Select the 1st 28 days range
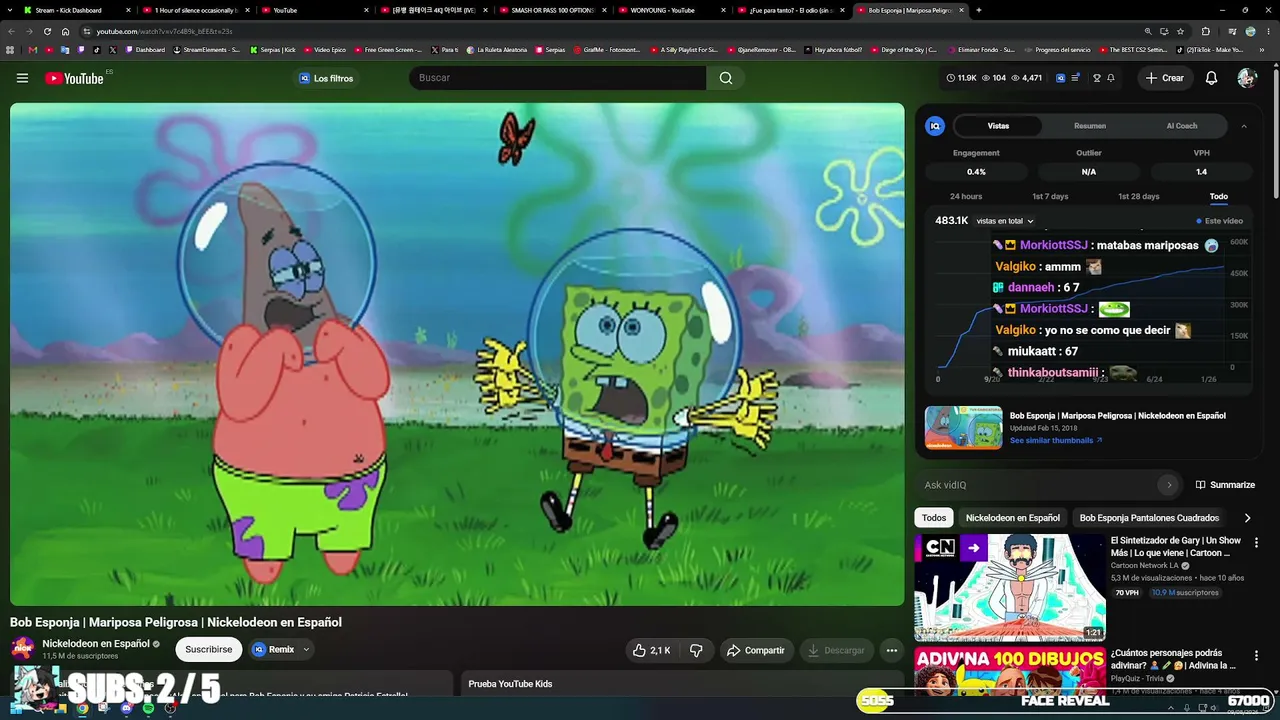The image size is (1280, 720). pos(1138,197)
